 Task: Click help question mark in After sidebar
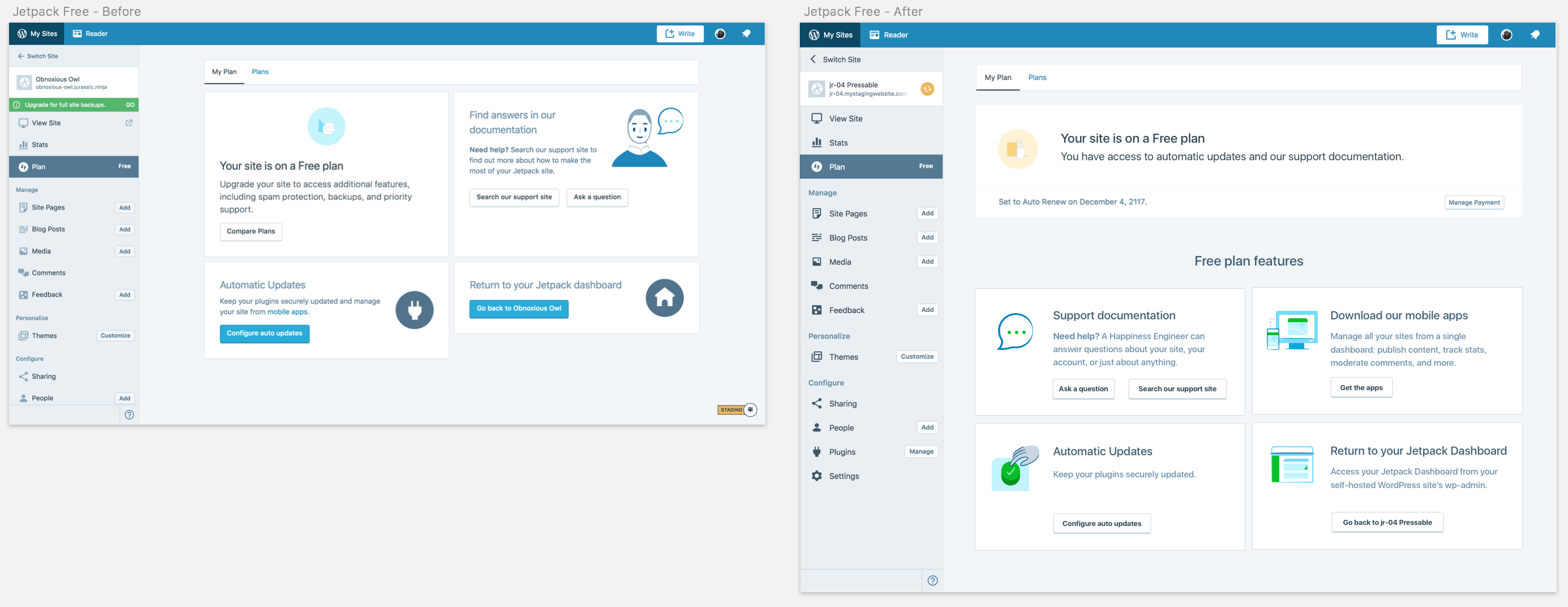[932, 582]
